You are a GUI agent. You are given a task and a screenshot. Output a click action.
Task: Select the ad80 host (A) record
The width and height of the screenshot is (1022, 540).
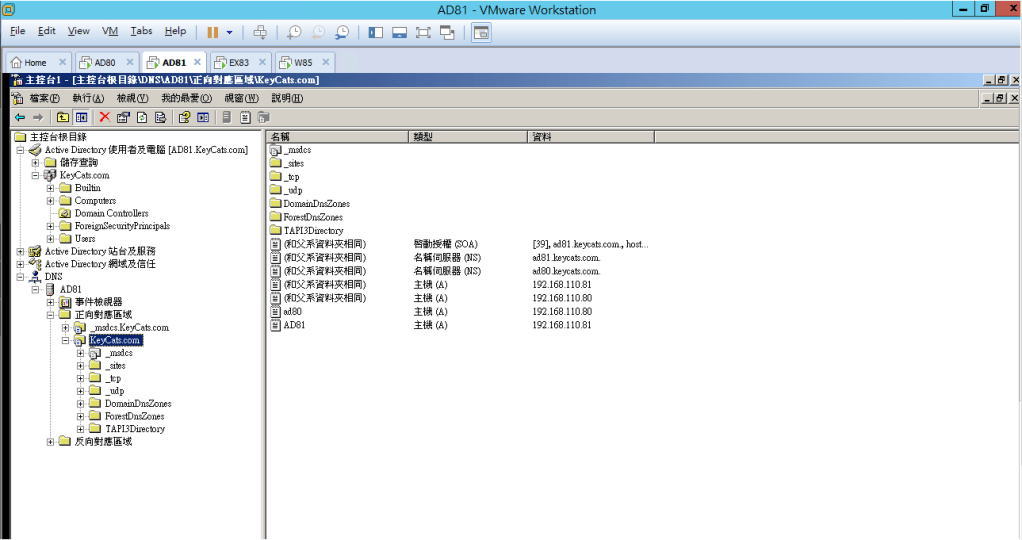click(x=292, y=312)
